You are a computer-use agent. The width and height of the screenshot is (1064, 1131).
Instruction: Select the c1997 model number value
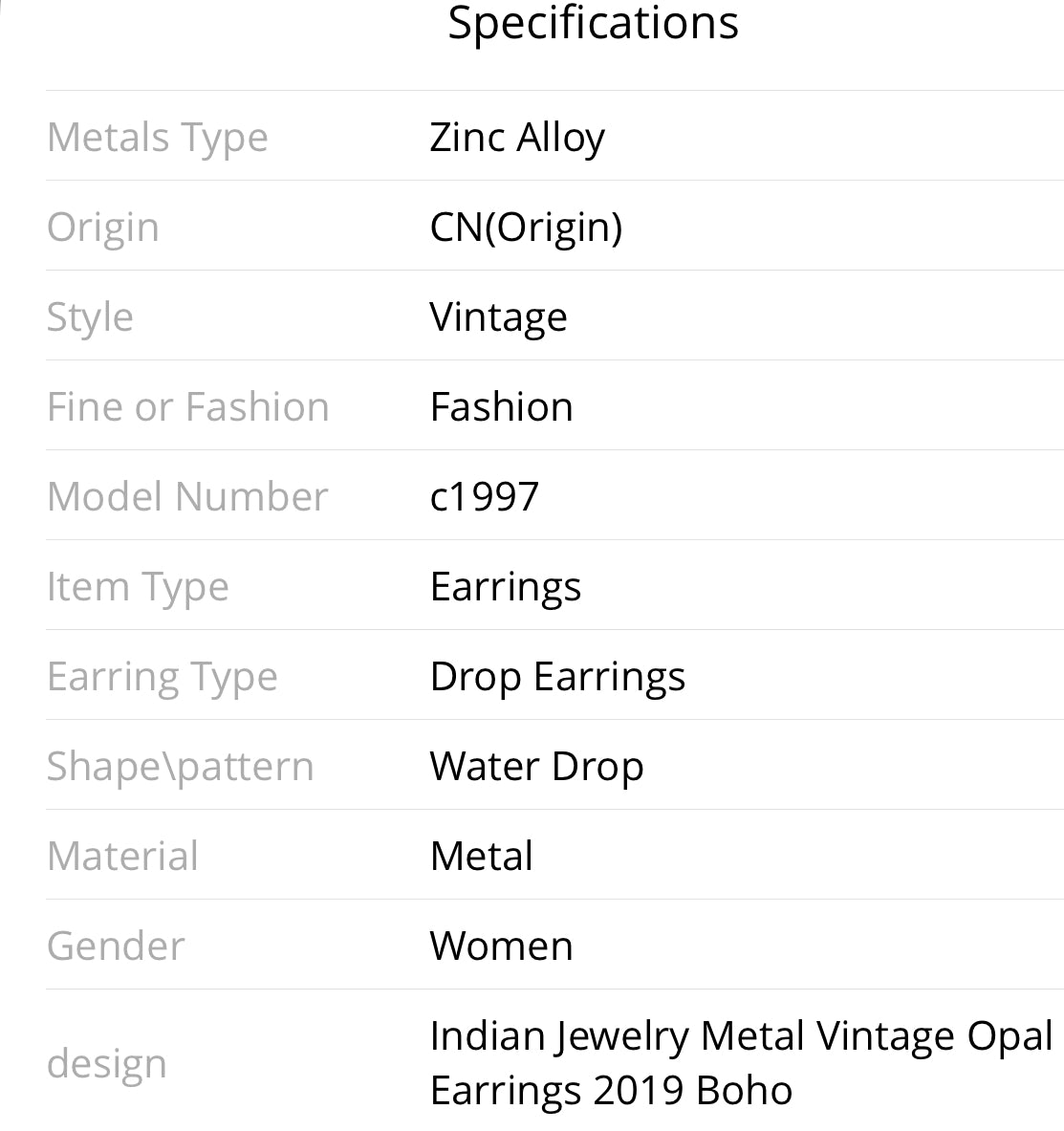click(x=485, y=497)
